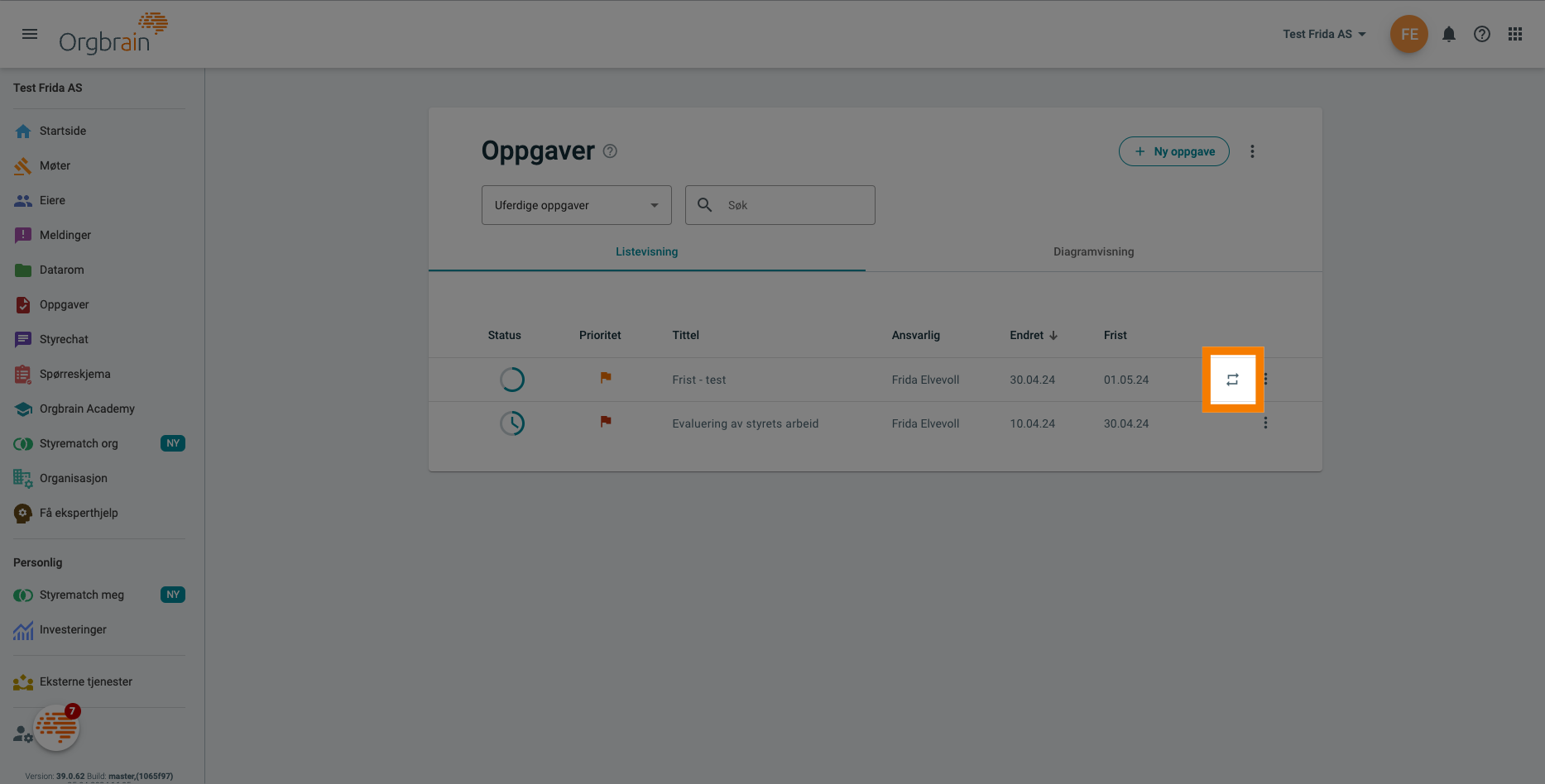Click the 10.04.24 changed date cell
This screenshot has height=784, width=1545.
(x=1032, y=423)
